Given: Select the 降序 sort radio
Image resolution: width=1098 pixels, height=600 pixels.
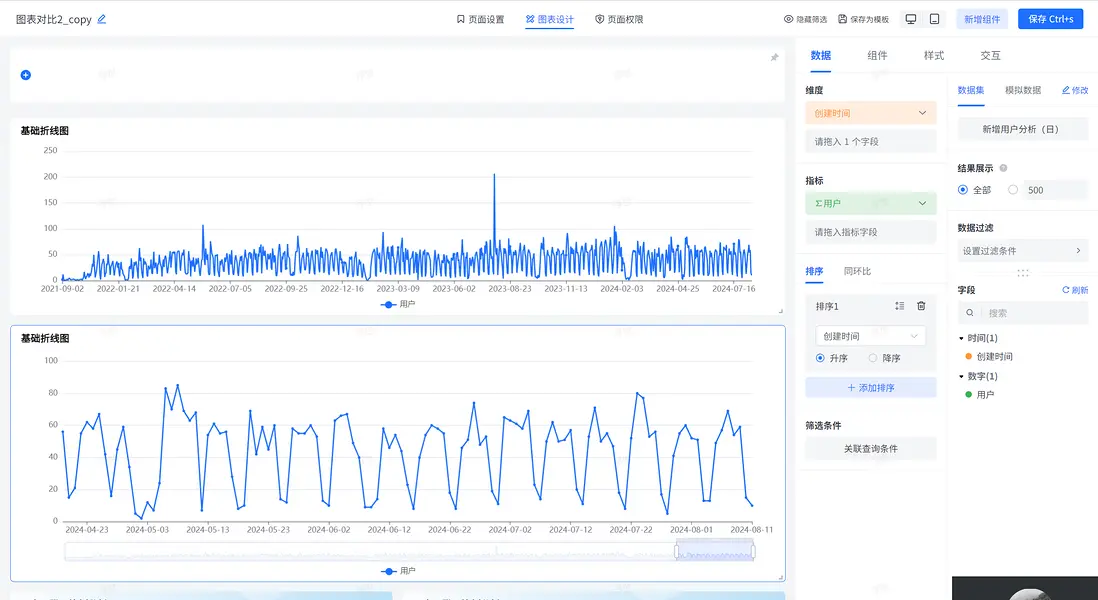Looking at the screenshot, I should 873,358.
